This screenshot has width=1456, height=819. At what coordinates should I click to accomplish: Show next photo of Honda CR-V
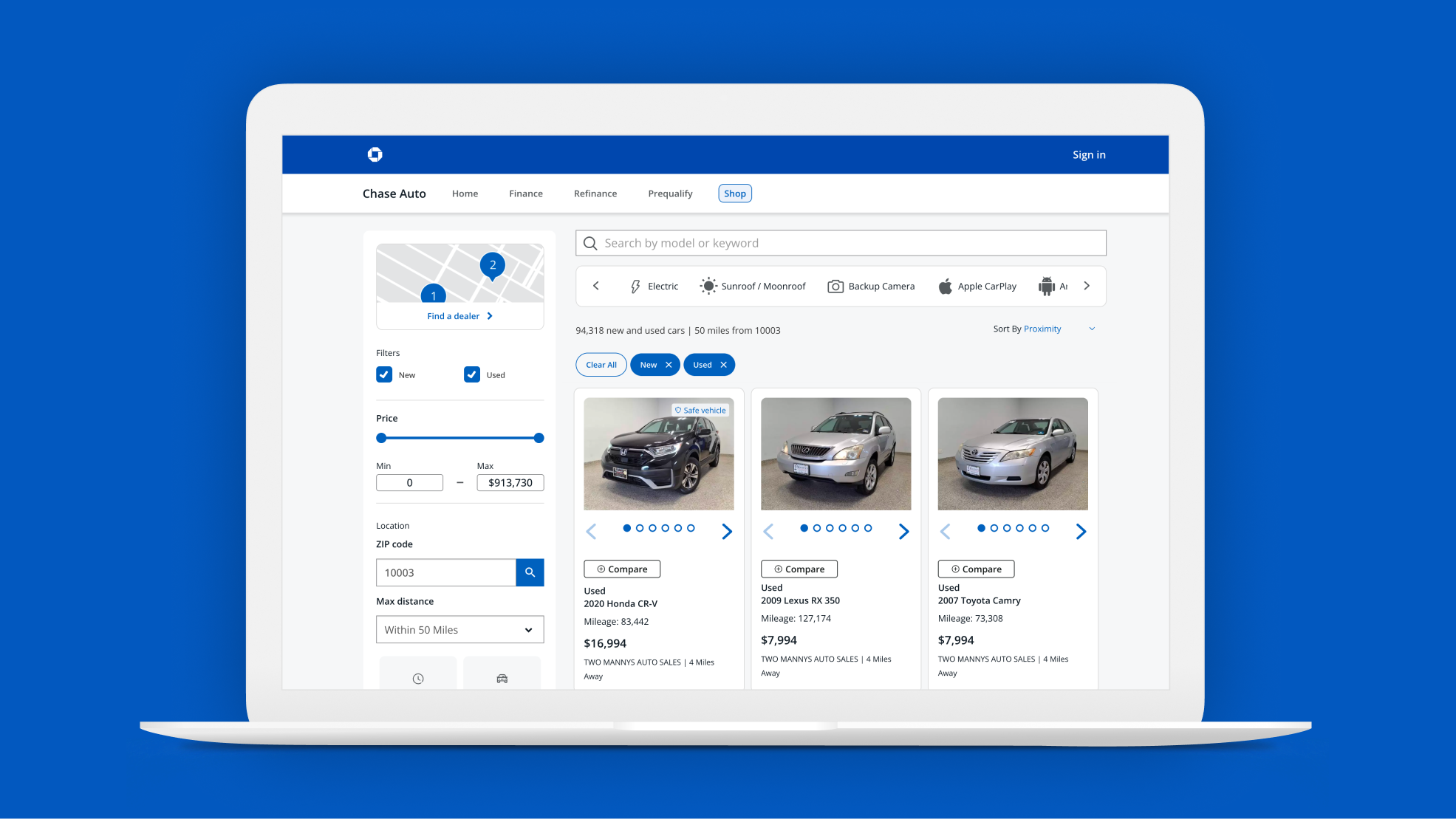pos(727,532)
